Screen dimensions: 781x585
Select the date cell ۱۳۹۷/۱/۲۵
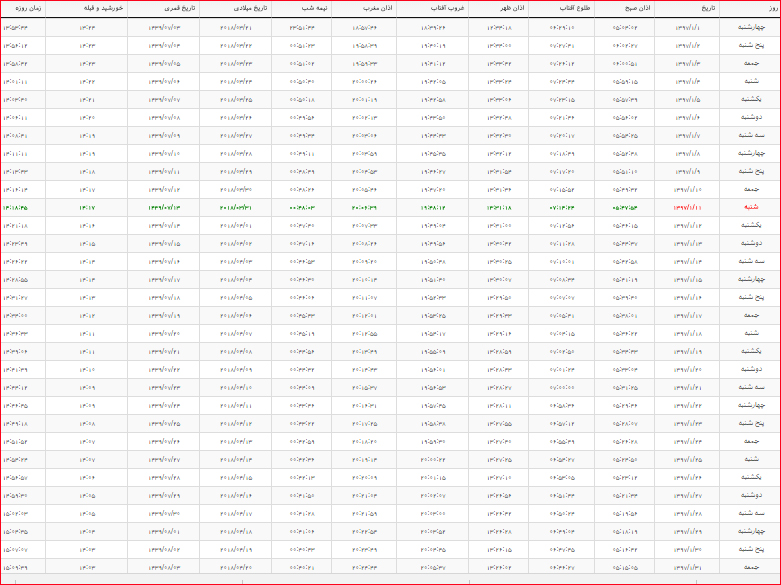tap(687, 459)
